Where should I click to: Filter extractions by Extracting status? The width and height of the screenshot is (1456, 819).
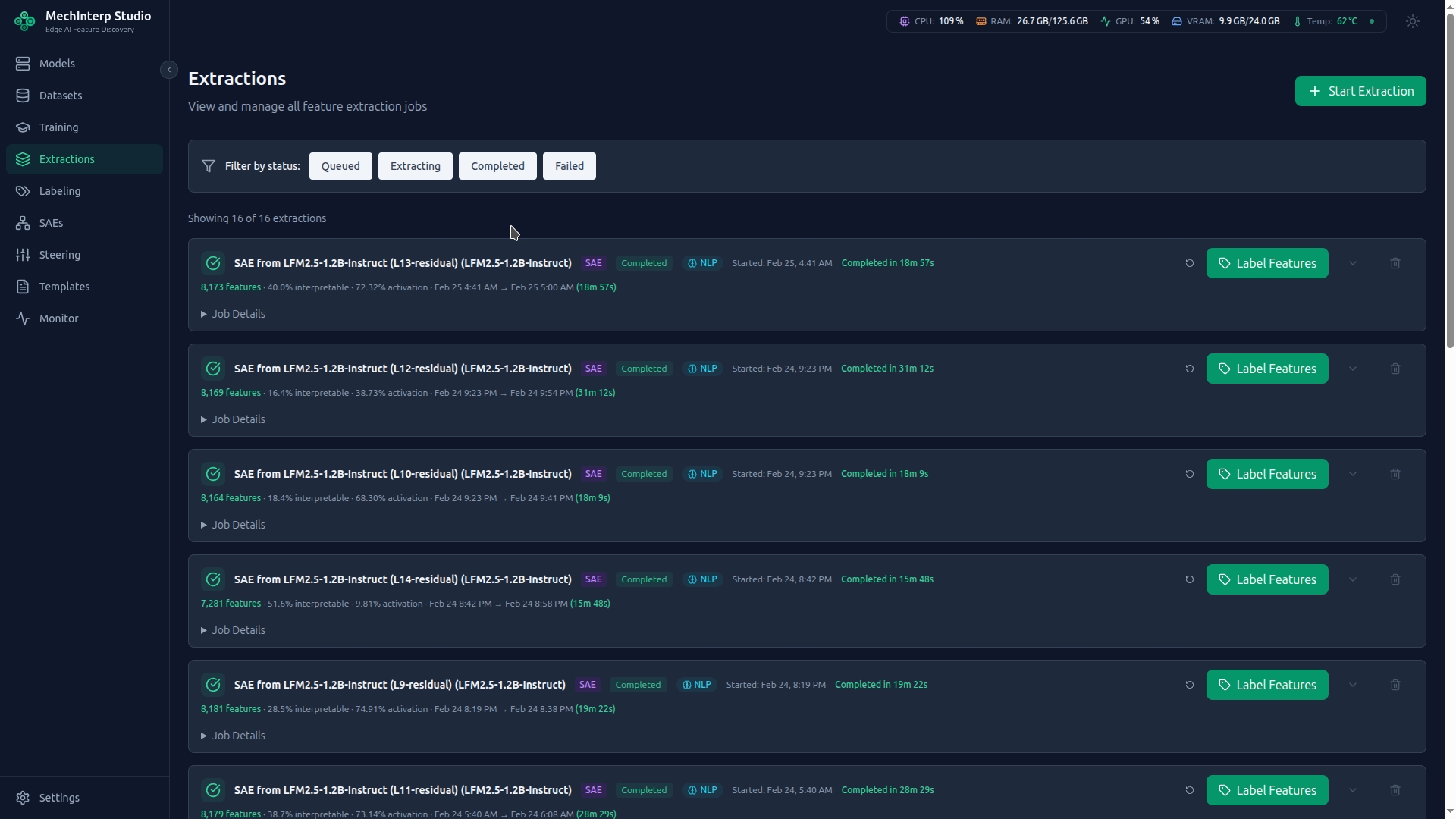(x=416, y=166)
